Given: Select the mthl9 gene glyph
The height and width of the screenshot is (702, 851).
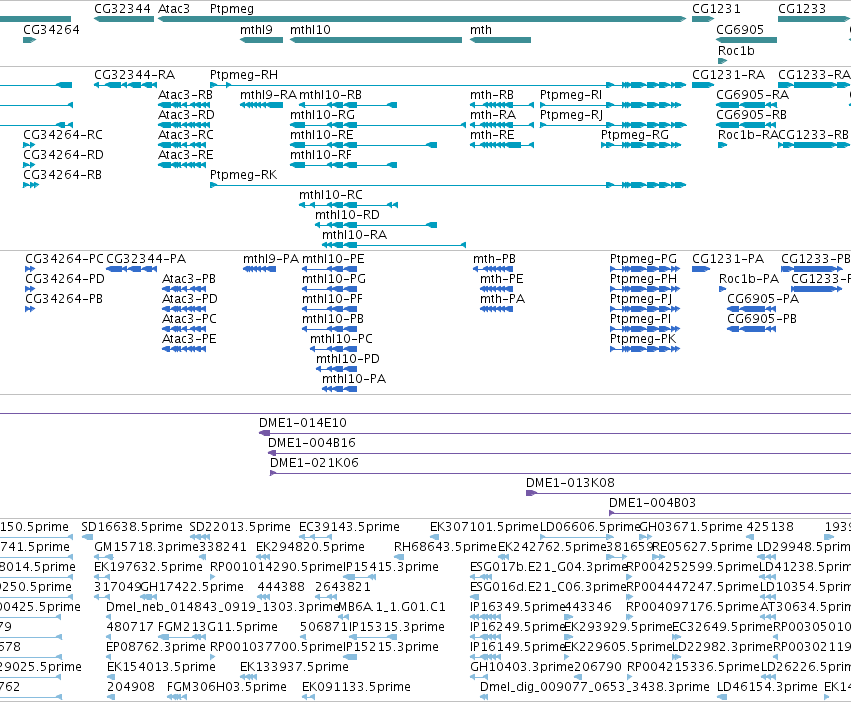Looking at the screenshot, I should (261, 40).
